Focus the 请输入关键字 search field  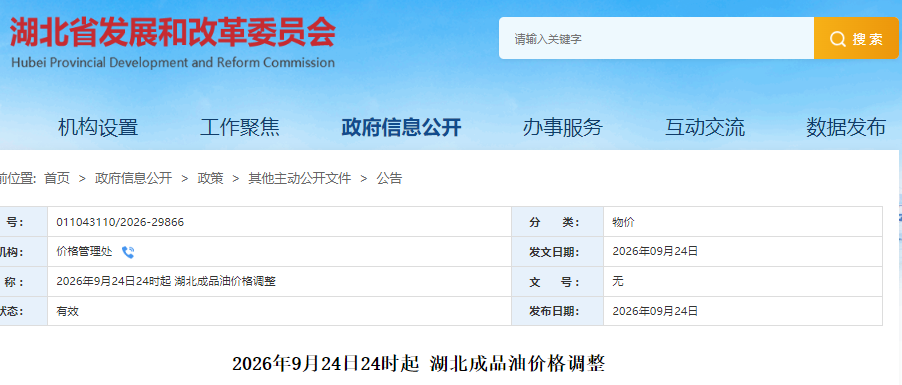click(656, 38)
